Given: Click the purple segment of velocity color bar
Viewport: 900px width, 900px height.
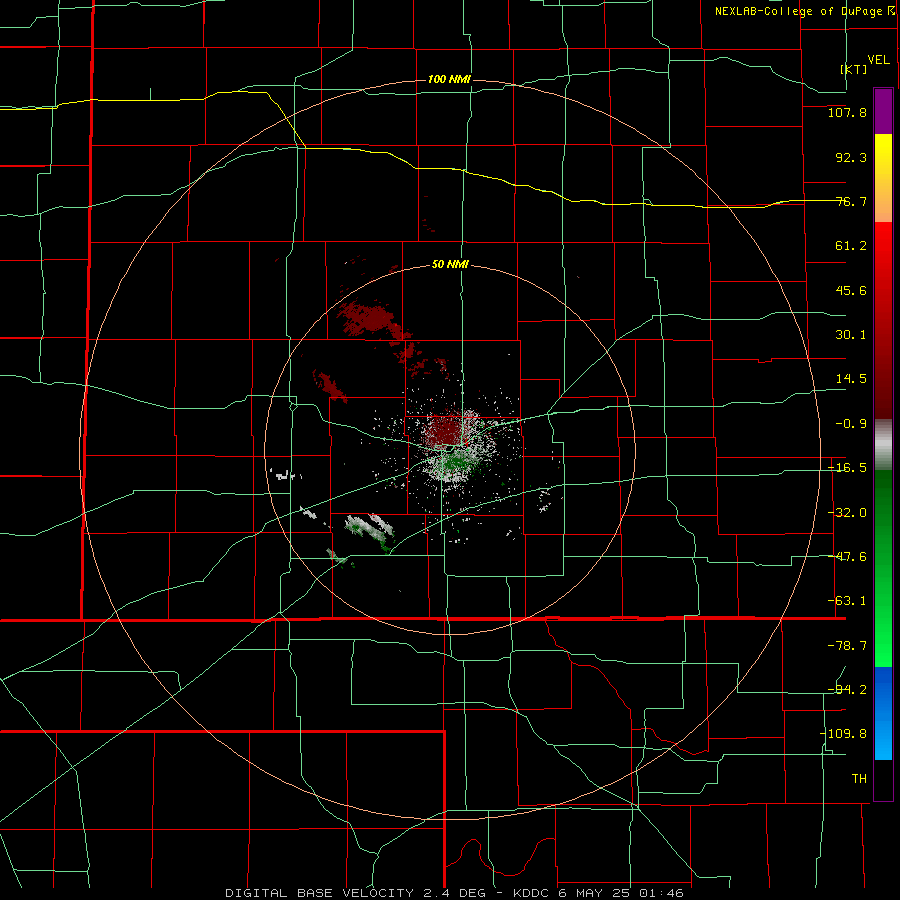Looking at the screenshot, I should tap(883, 111).
